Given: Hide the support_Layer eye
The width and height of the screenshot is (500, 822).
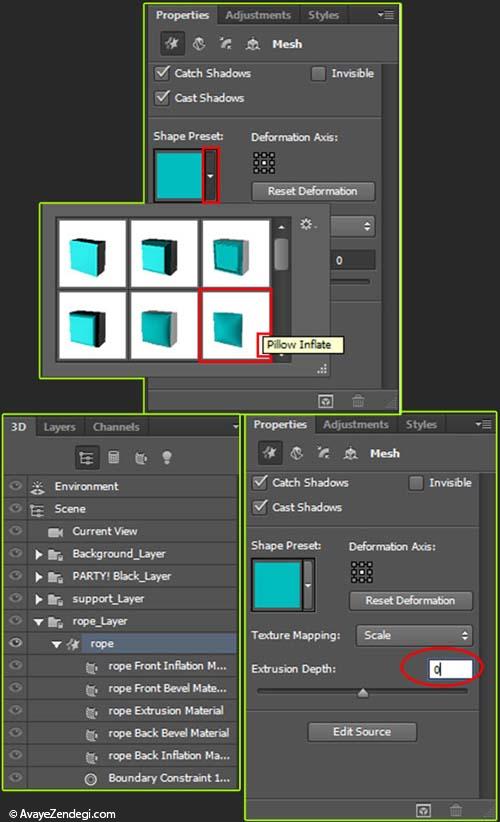Looking at the screenshot, I should pyautogui.click(x=16, y=598).
